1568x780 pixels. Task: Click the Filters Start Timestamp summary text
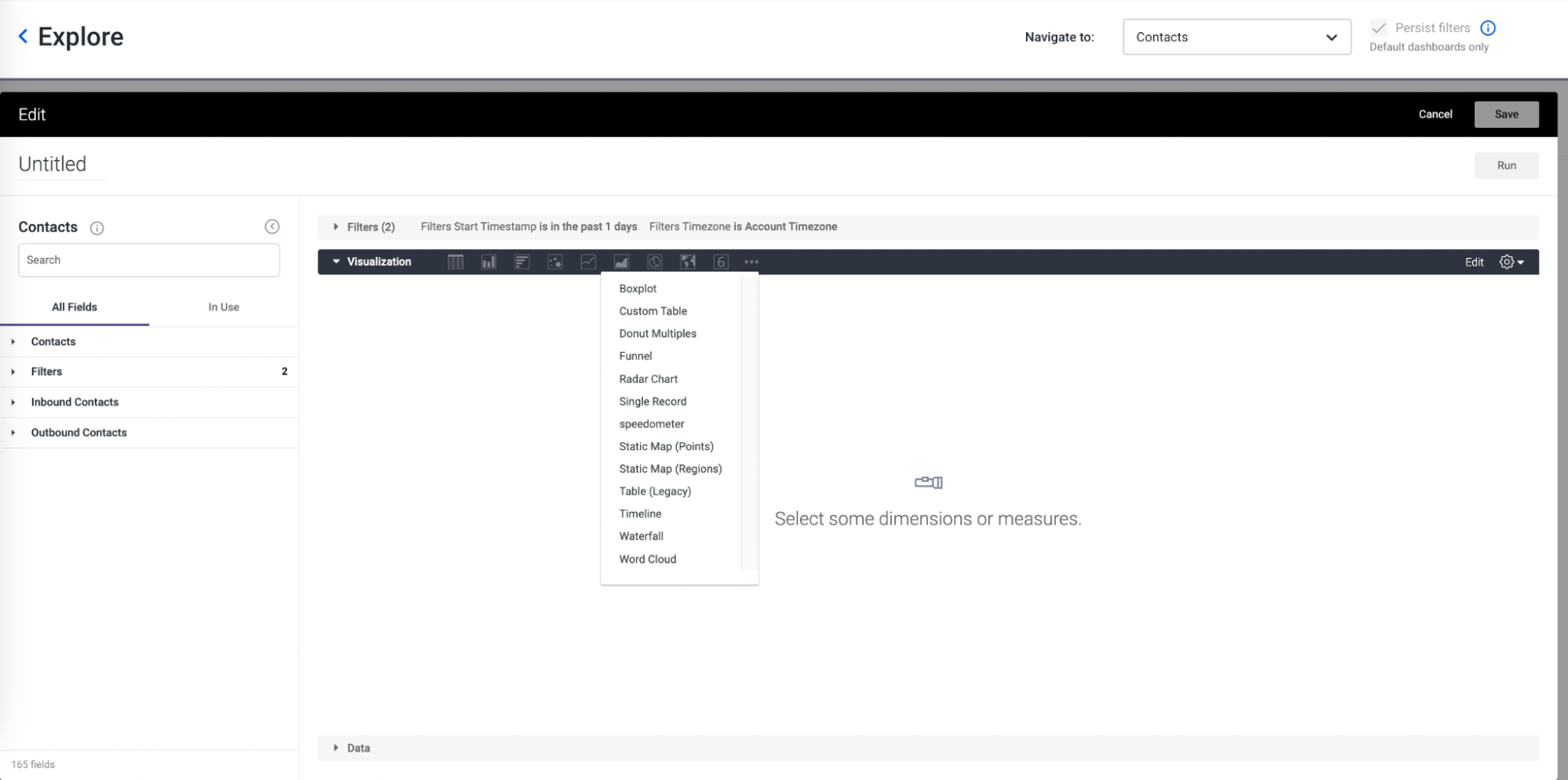529,227
